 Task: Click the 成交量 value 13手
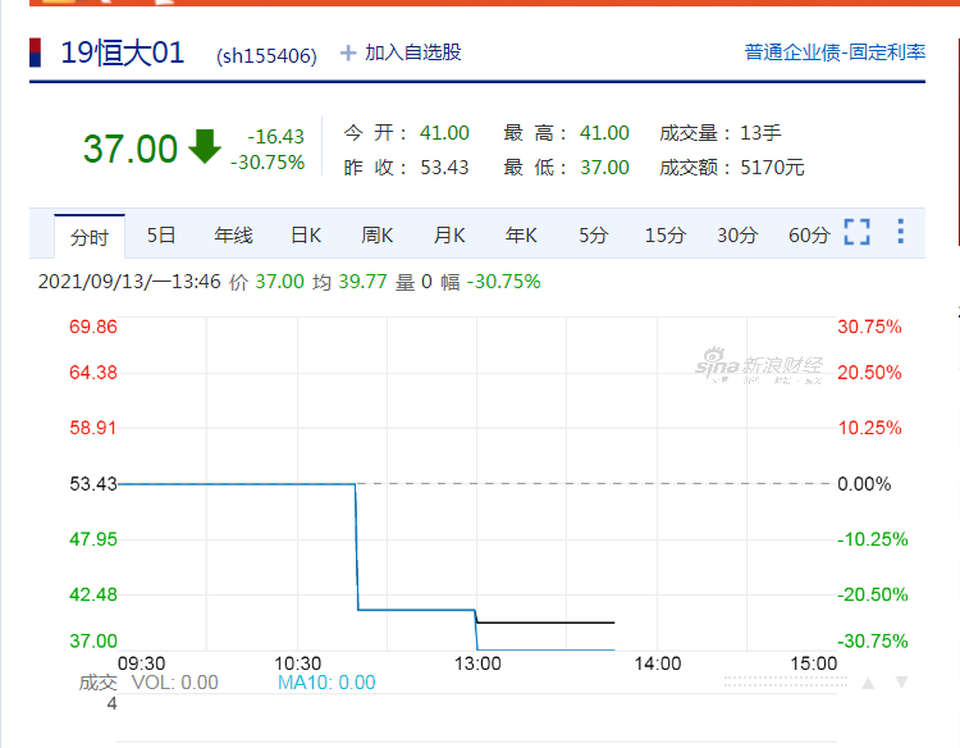(760, 133)
